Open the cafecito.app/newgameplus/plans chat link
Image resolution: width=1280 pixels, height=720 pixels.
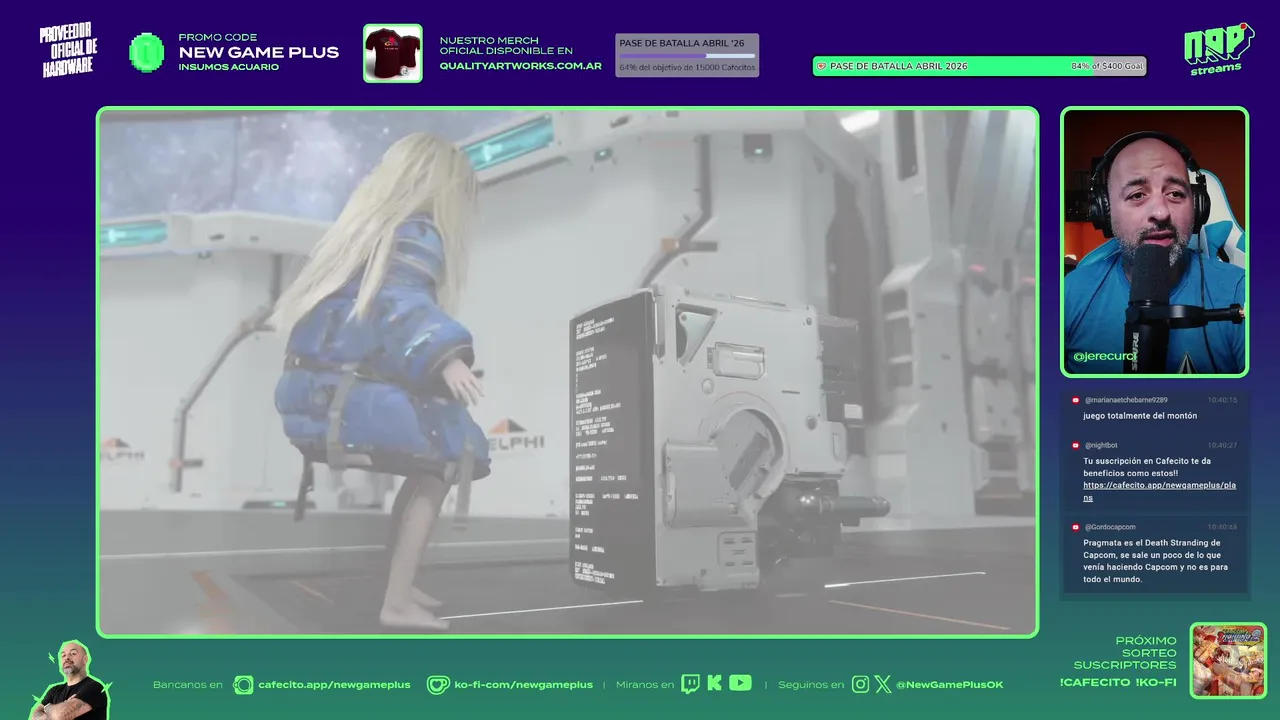click(x=1159, y=491)
